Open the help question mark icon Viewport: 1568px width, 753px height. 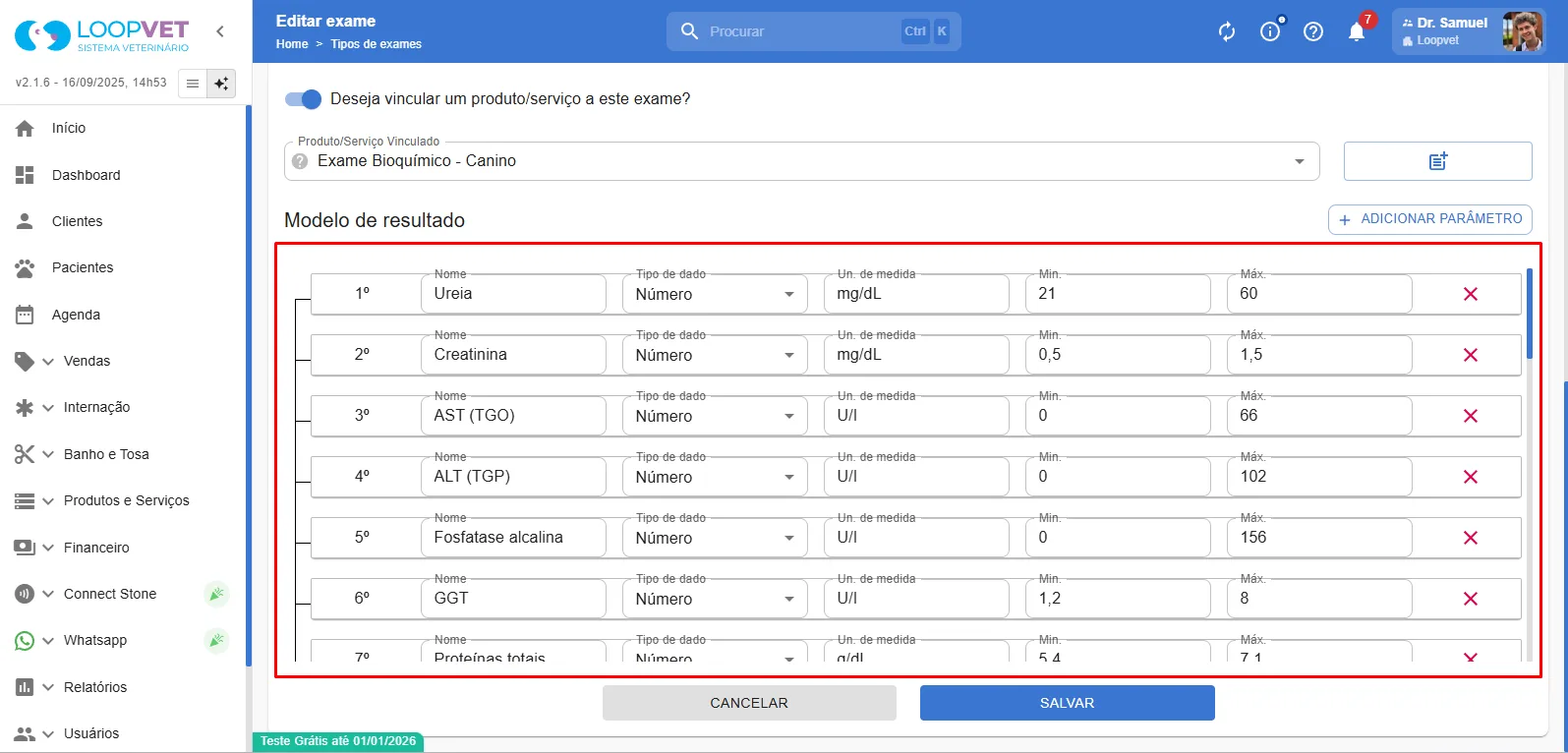[1313, 31]
